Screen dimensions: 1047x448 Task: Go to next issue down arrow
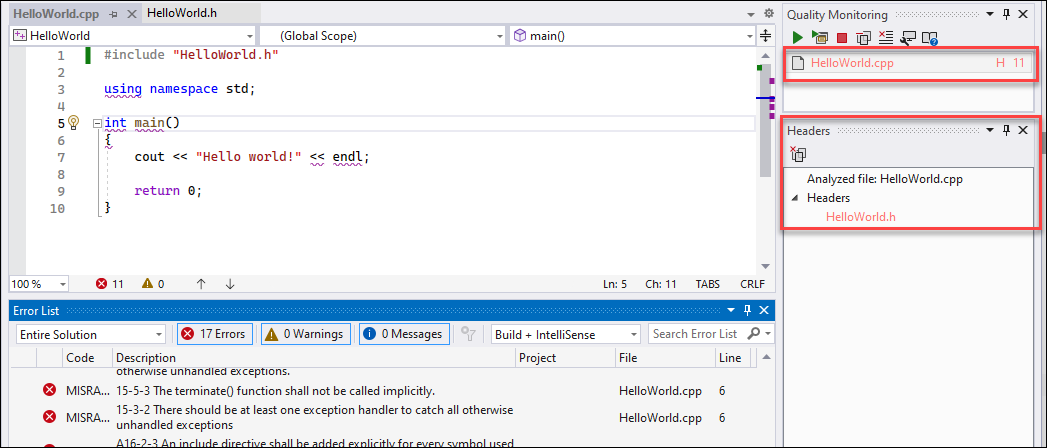[x=230, y=284]
